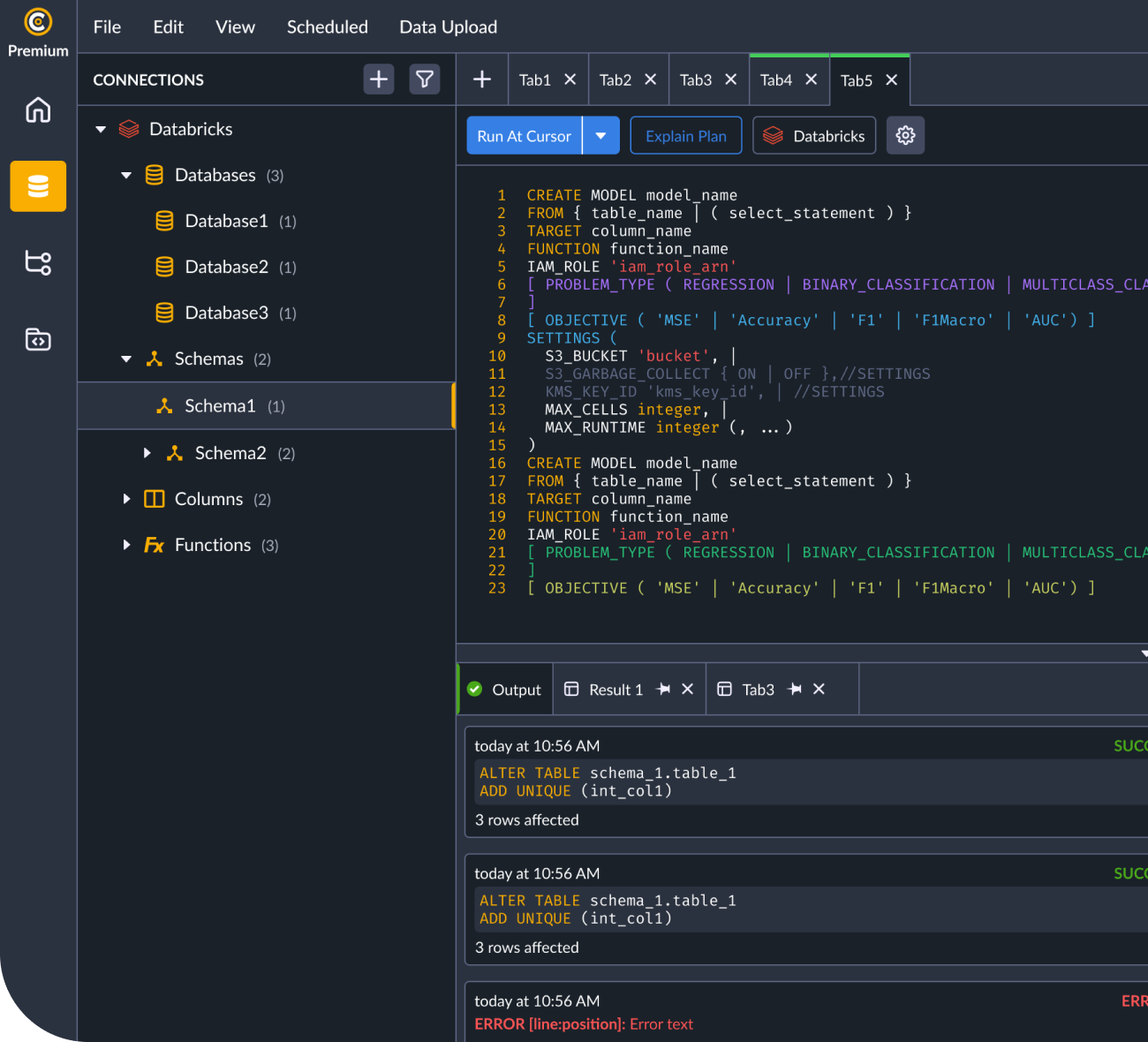Switch to Tab4
The width and height of the screenshot is (1148, 1042).
click(x=776, y=79)
